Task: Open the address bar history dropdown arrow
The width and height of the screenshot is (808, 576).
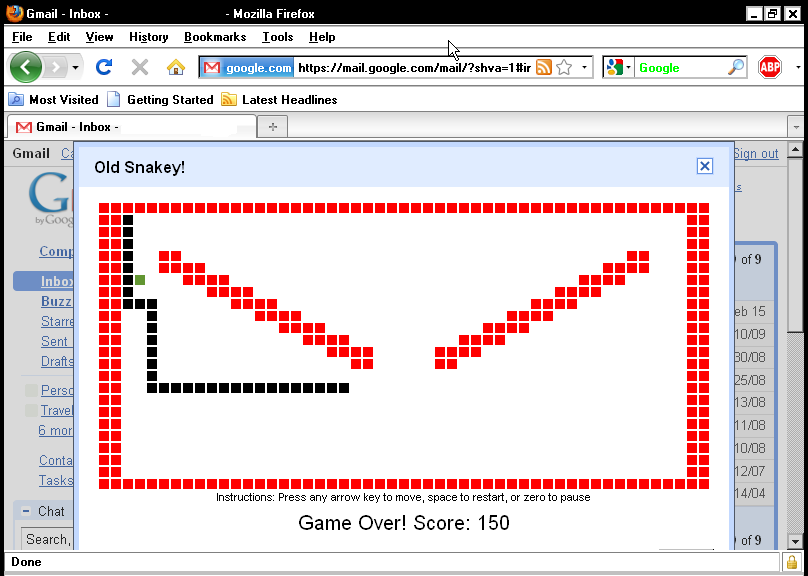Action: coord(585,67)
